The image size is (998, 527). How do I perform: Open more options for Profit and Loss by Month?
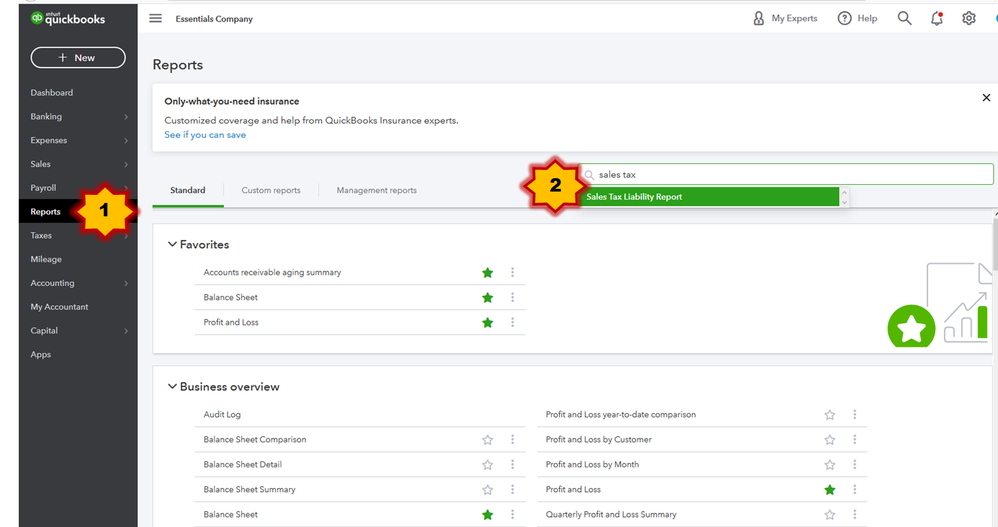point(854,464)
